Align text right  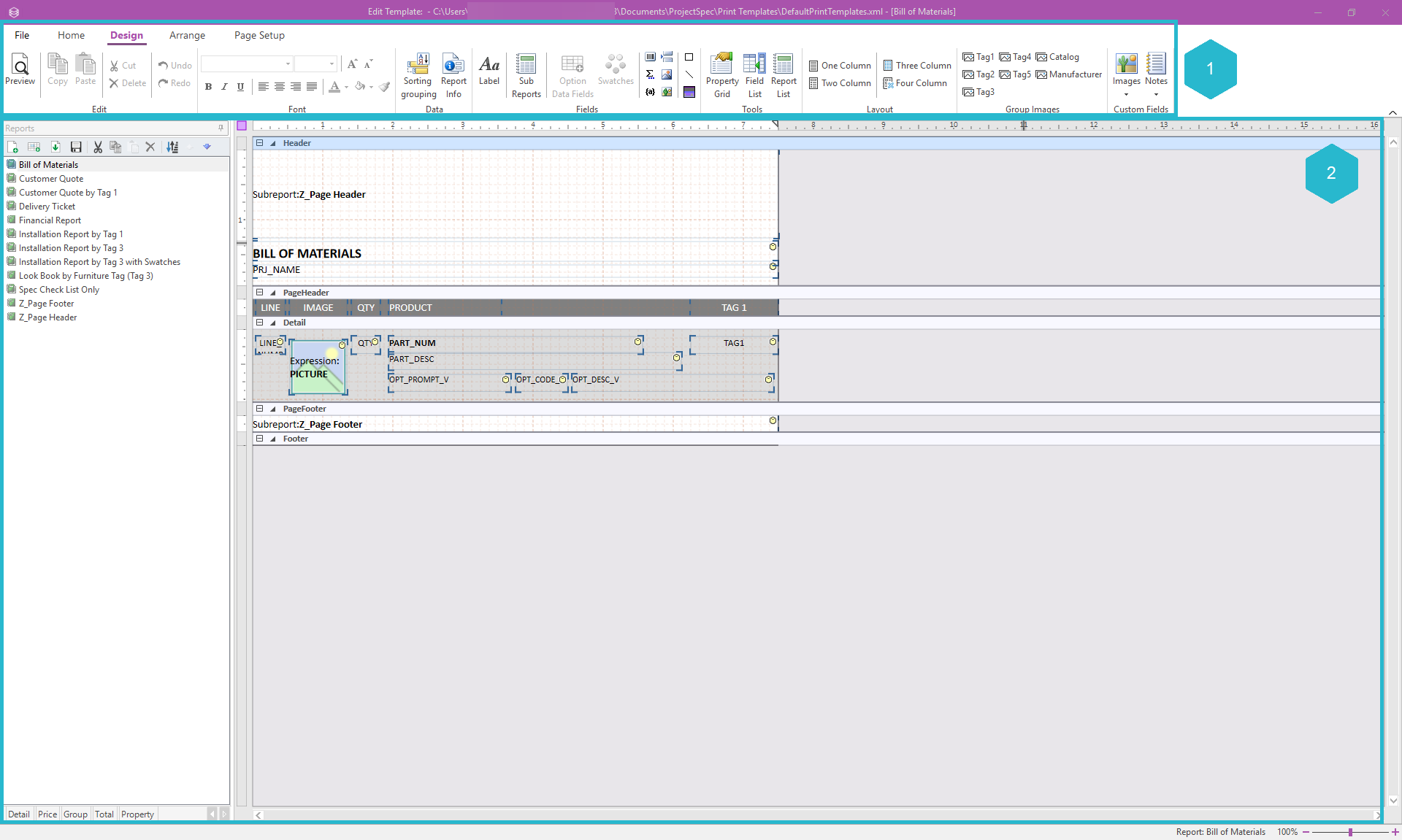tap(296, 87)
